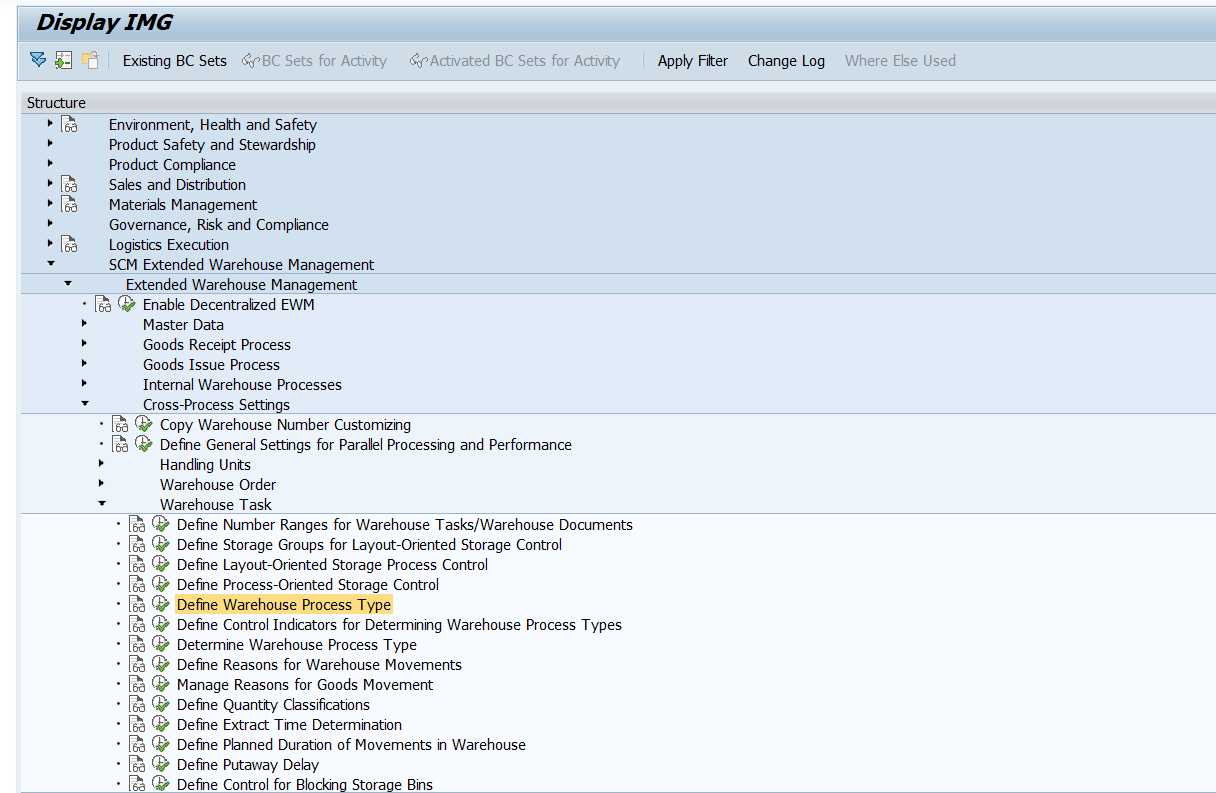Execute icon for Define Reasons for Warehouse Movements

pos(160,664)
